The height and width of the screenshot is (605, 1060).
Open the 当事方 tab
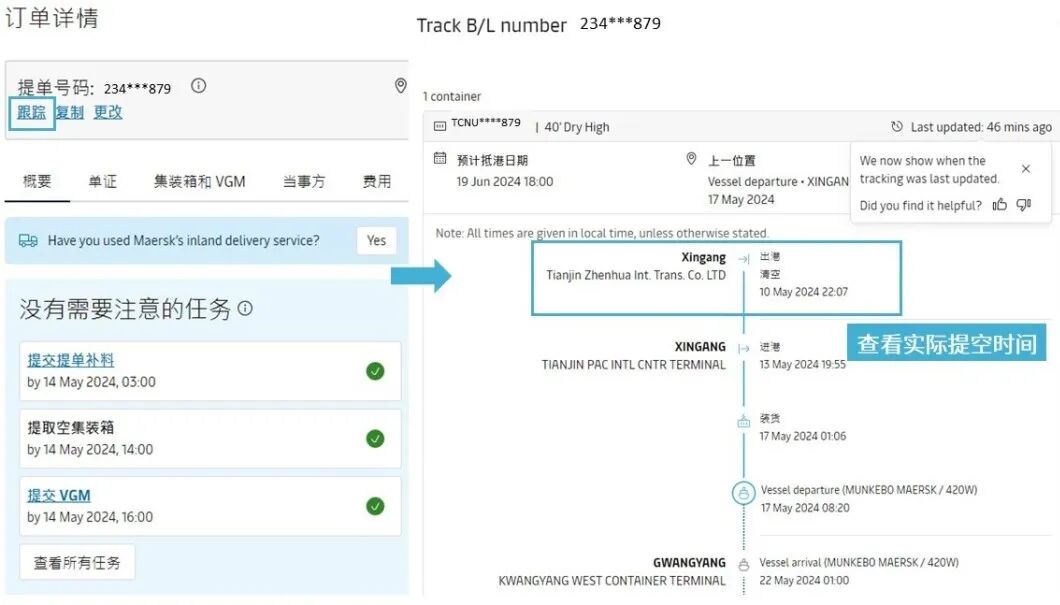[304, 181]
